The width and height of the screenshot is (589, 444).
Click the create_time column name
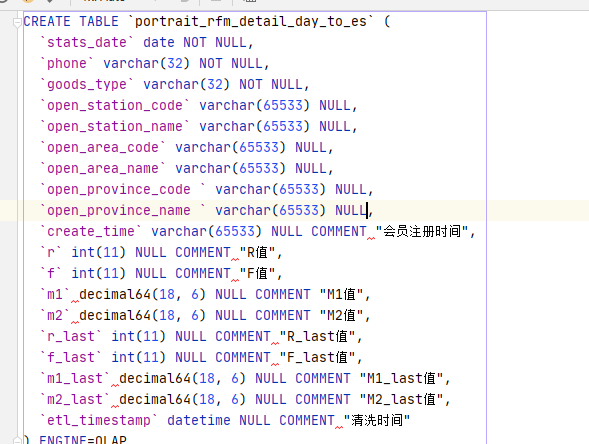91,232
